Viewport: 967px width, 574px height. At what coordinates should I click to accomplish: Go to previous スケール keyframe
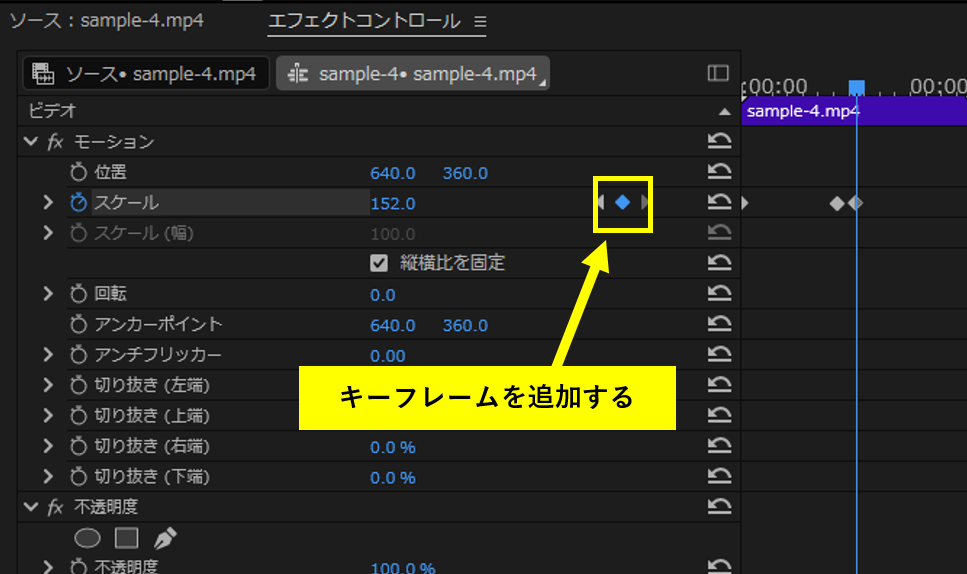click(x=601, y=202)
